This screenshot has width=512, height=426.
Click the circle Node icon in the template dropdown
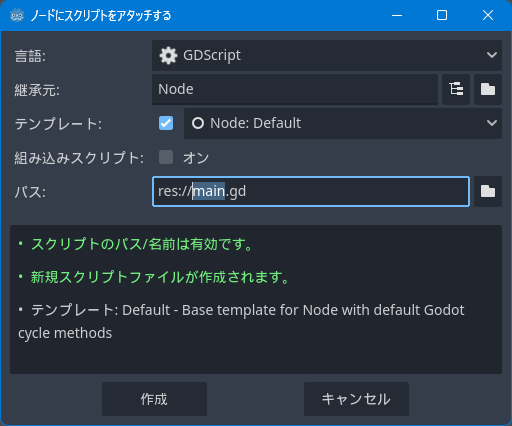point(198,123)
